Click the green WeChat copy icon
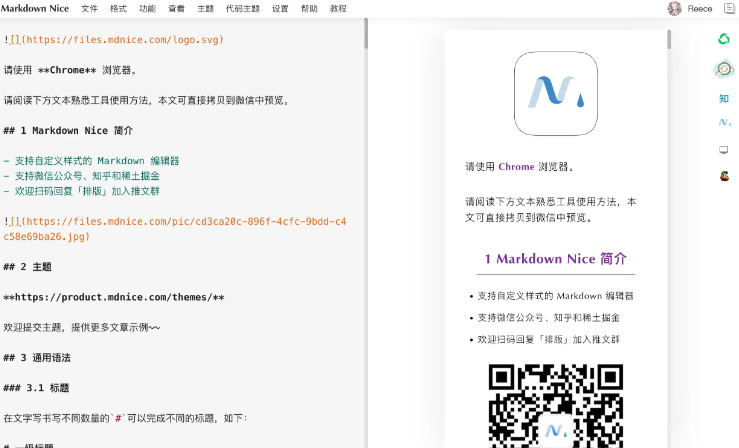739x448 pixels. 723,39
